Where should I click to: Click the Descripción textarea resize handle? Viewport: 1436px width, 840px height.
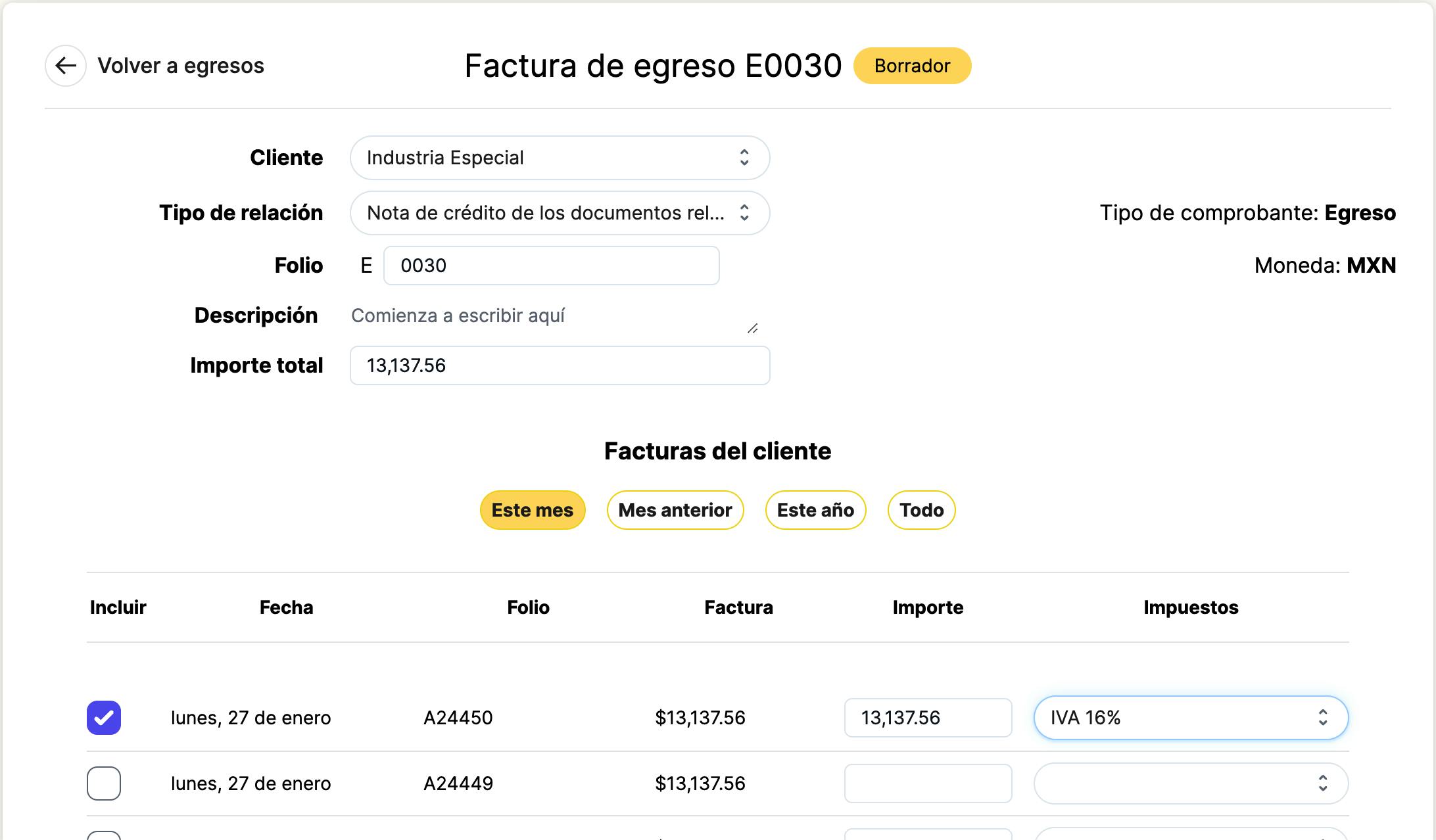(x=752, y=328)
